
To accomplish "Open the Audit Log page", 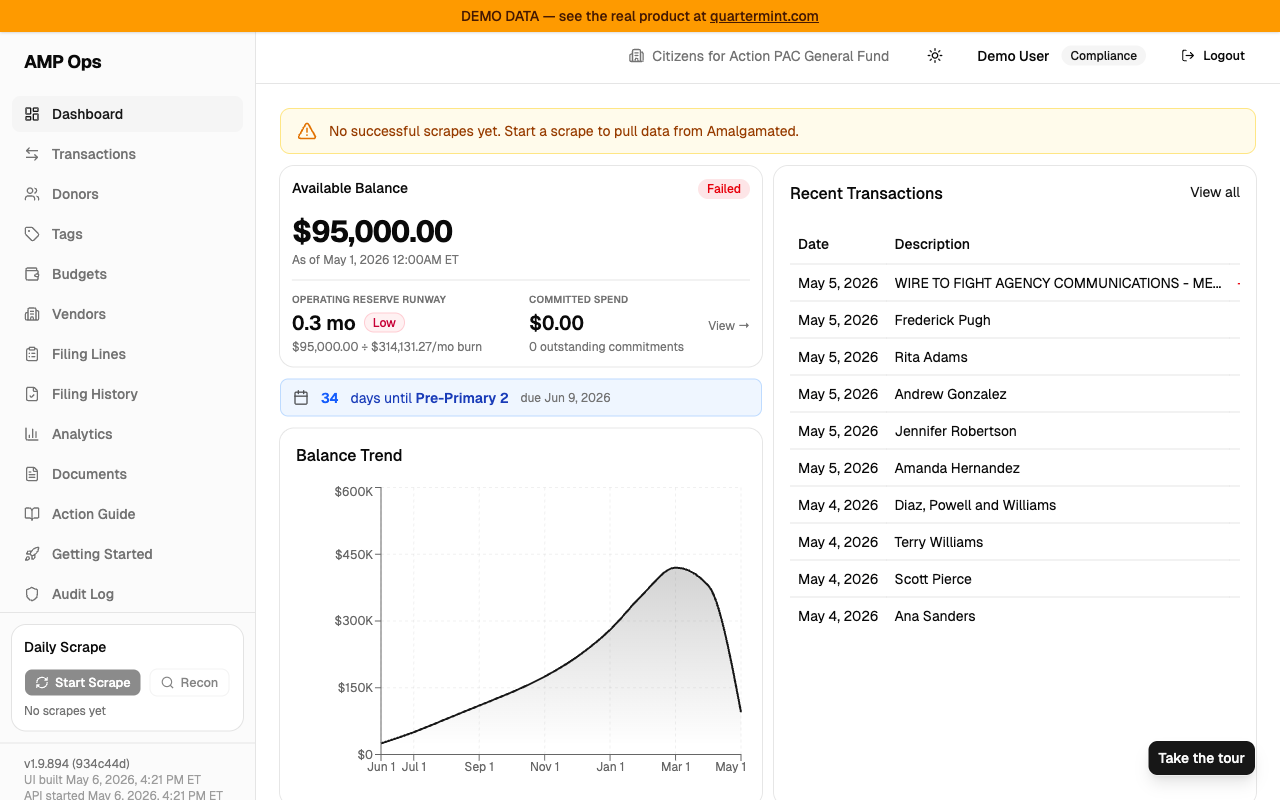I will (x=127, y=594).
